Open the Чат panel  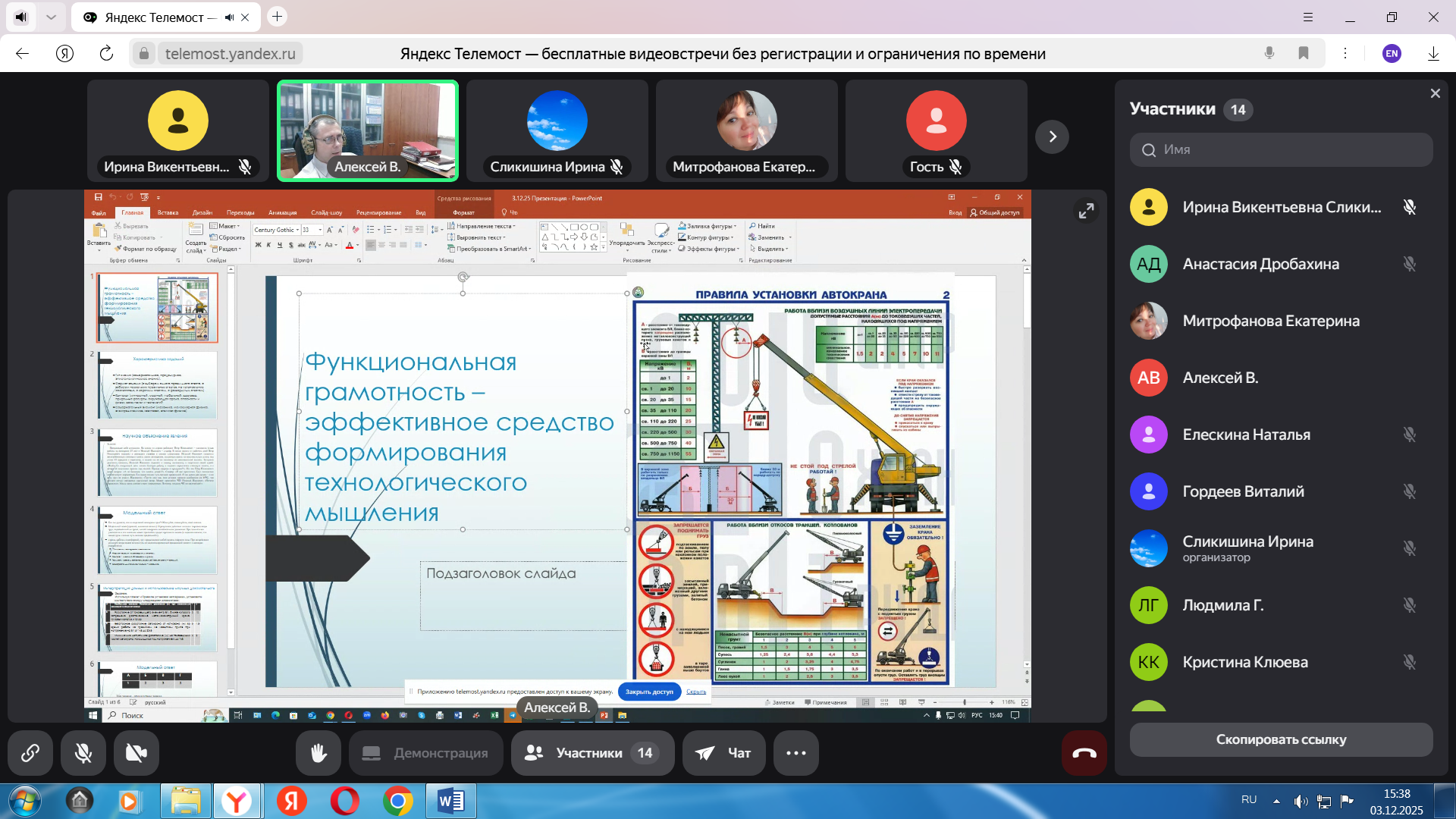tap(723, 753)
